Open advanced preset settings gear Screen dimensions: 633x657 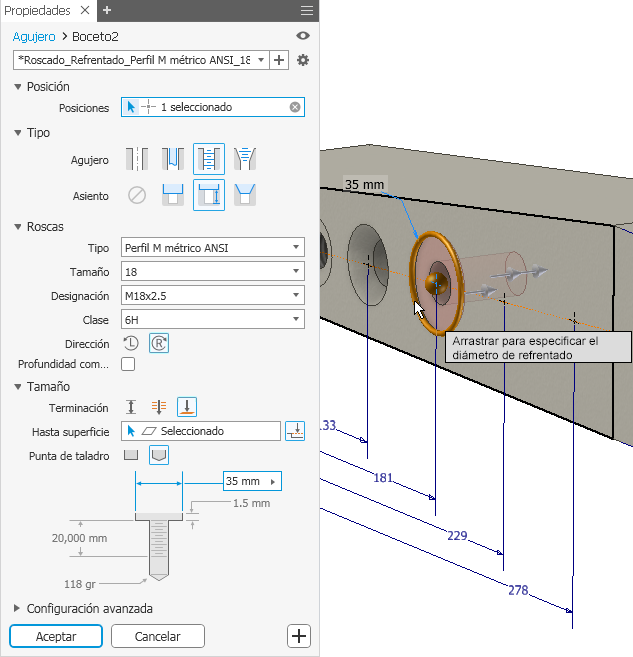click(303, 60)
